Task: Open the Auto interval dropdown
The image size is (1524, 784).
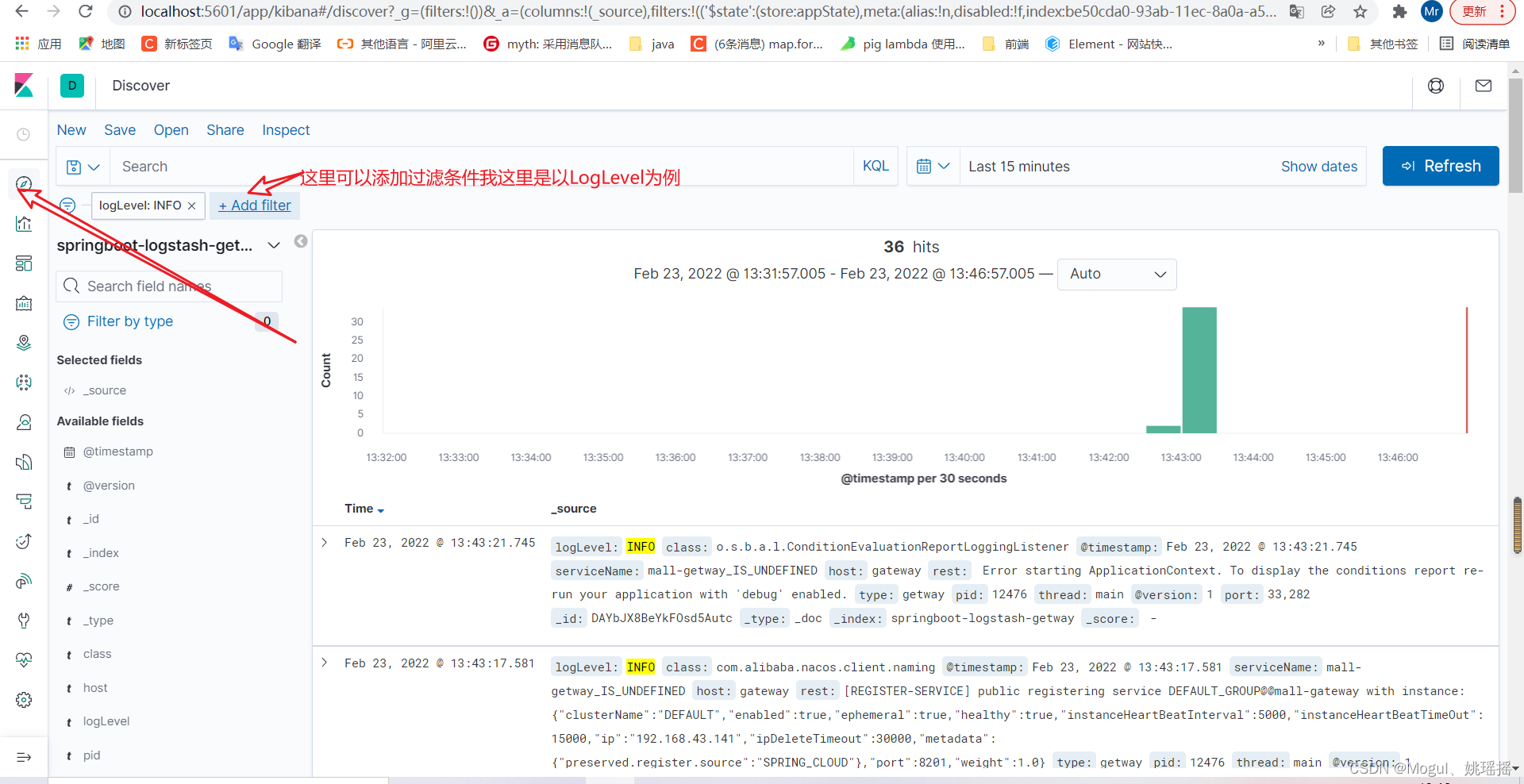Action: click(1117, 274)
